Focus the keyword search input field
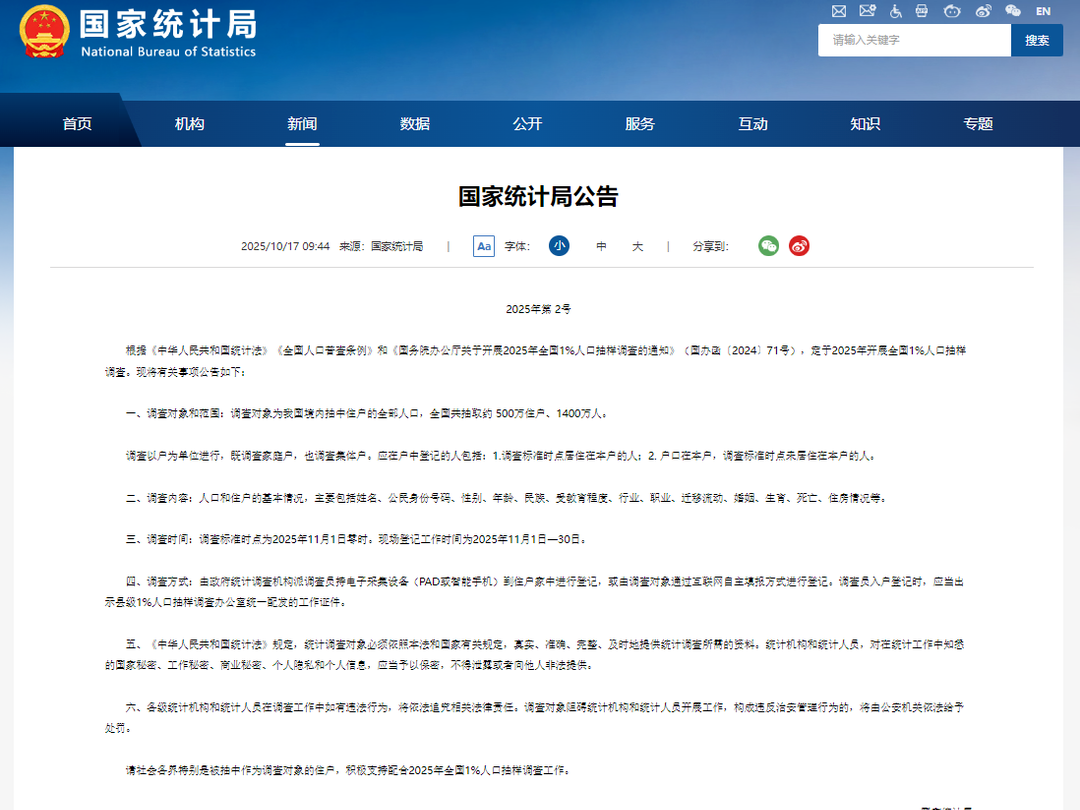1080x810 pixels. (x=914, y=40)
